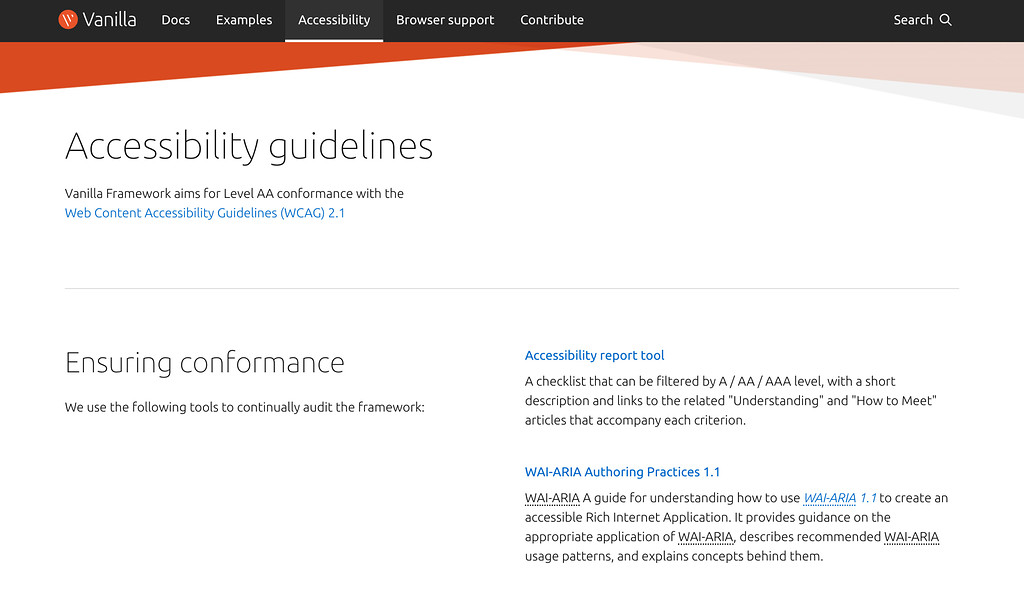Open the Web Content Accessibility Guidelines link
The width and height of the screenshot is (1024, 595).
(x=204, y=212)
